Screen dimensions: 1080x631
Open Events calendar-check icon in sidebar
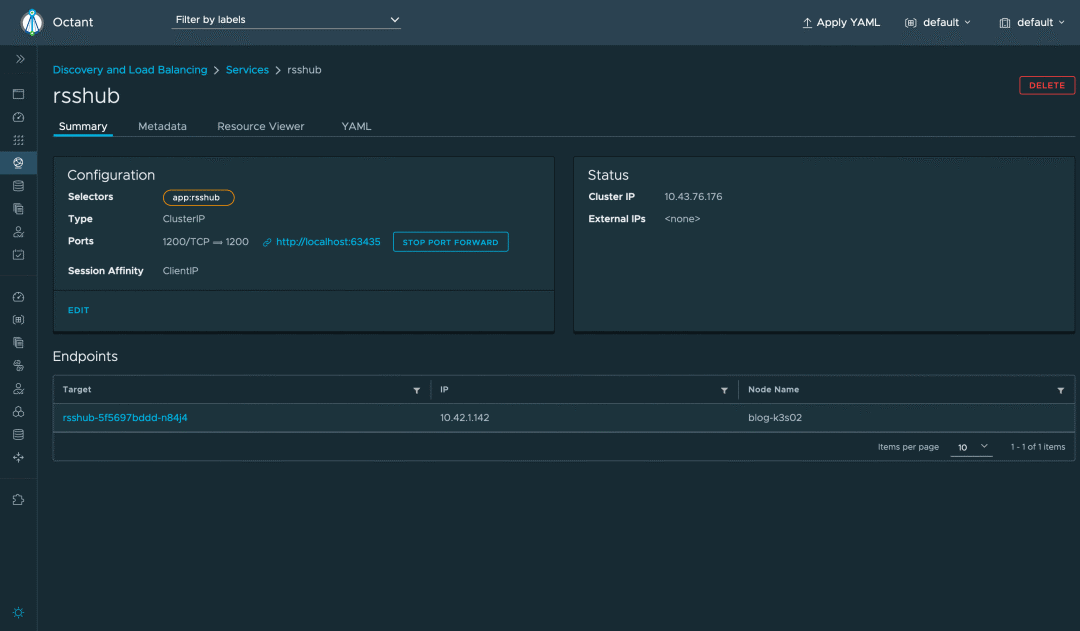[19, 255]
